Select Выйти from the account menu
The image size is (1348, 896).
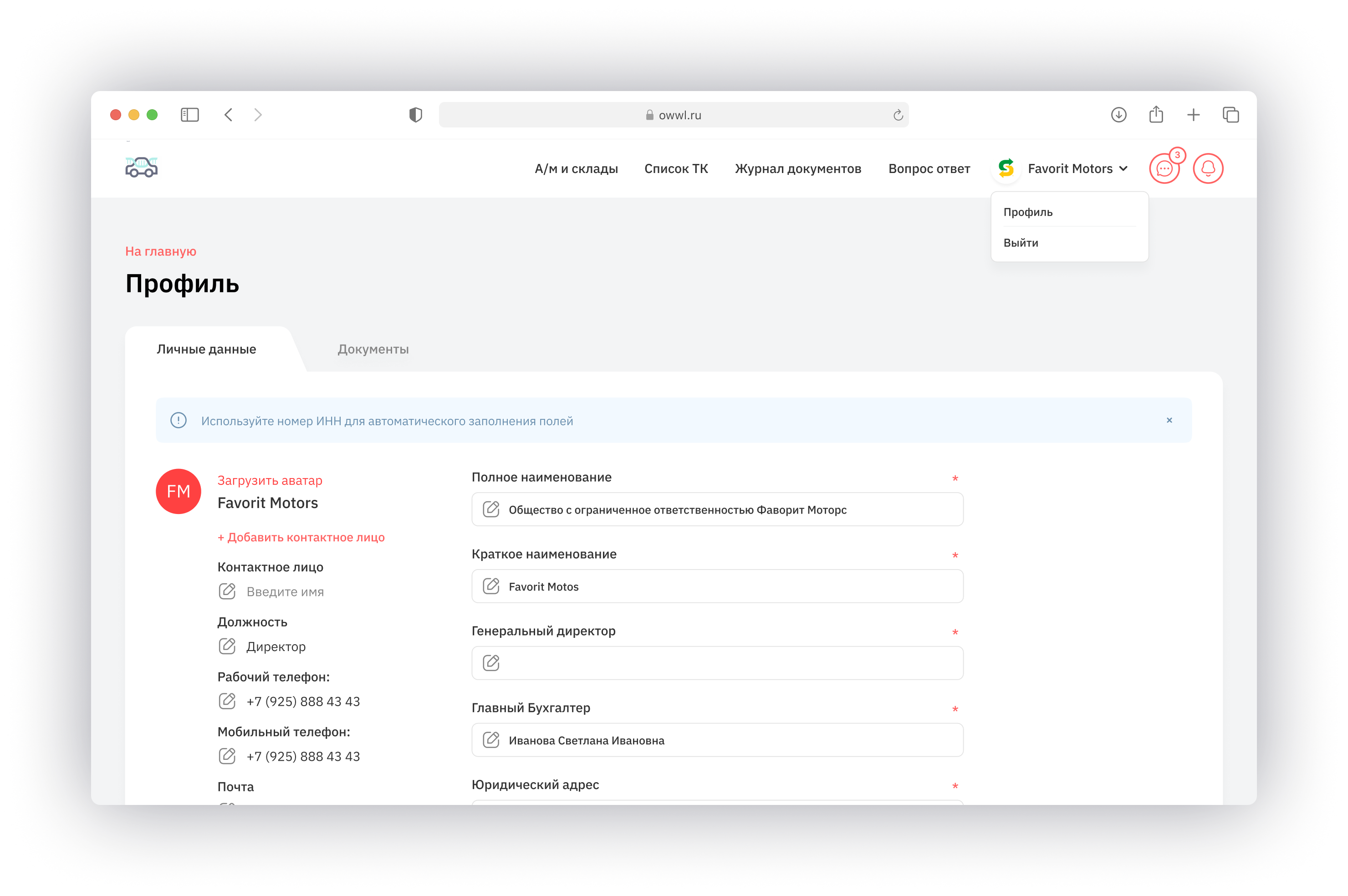pyautogui.click(x=1021, y=243)
